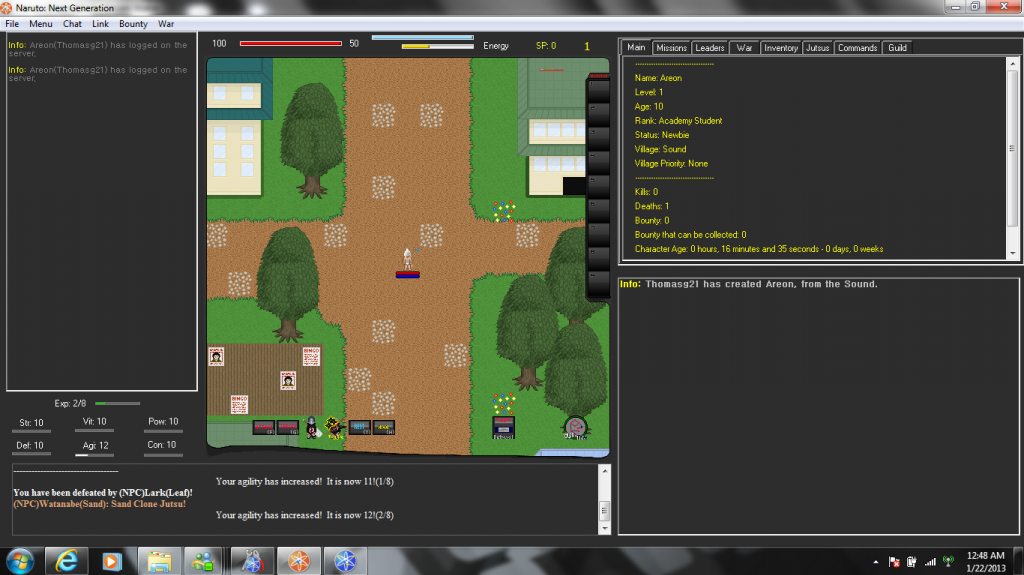Click the Agi: 12 stat
Screen dimensions: 1024x575
95,446
